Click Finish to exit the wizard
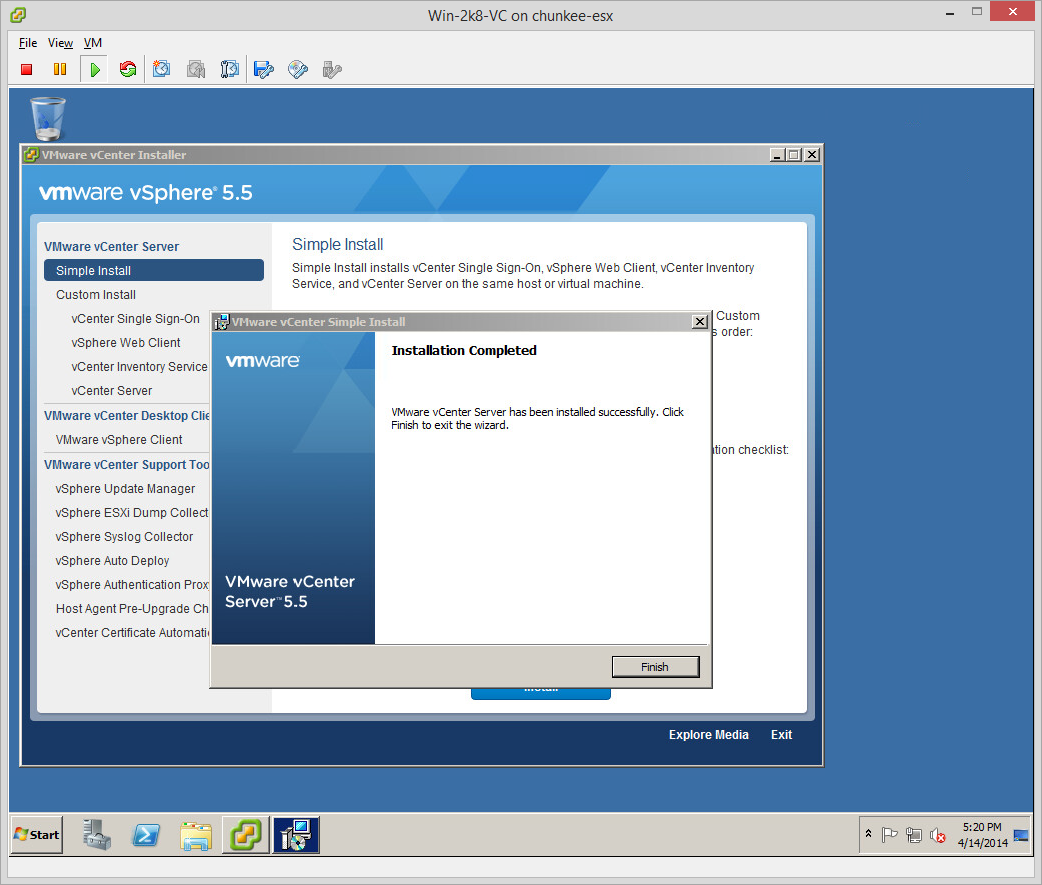The image size is (1042, 885). tap(655, 667)
